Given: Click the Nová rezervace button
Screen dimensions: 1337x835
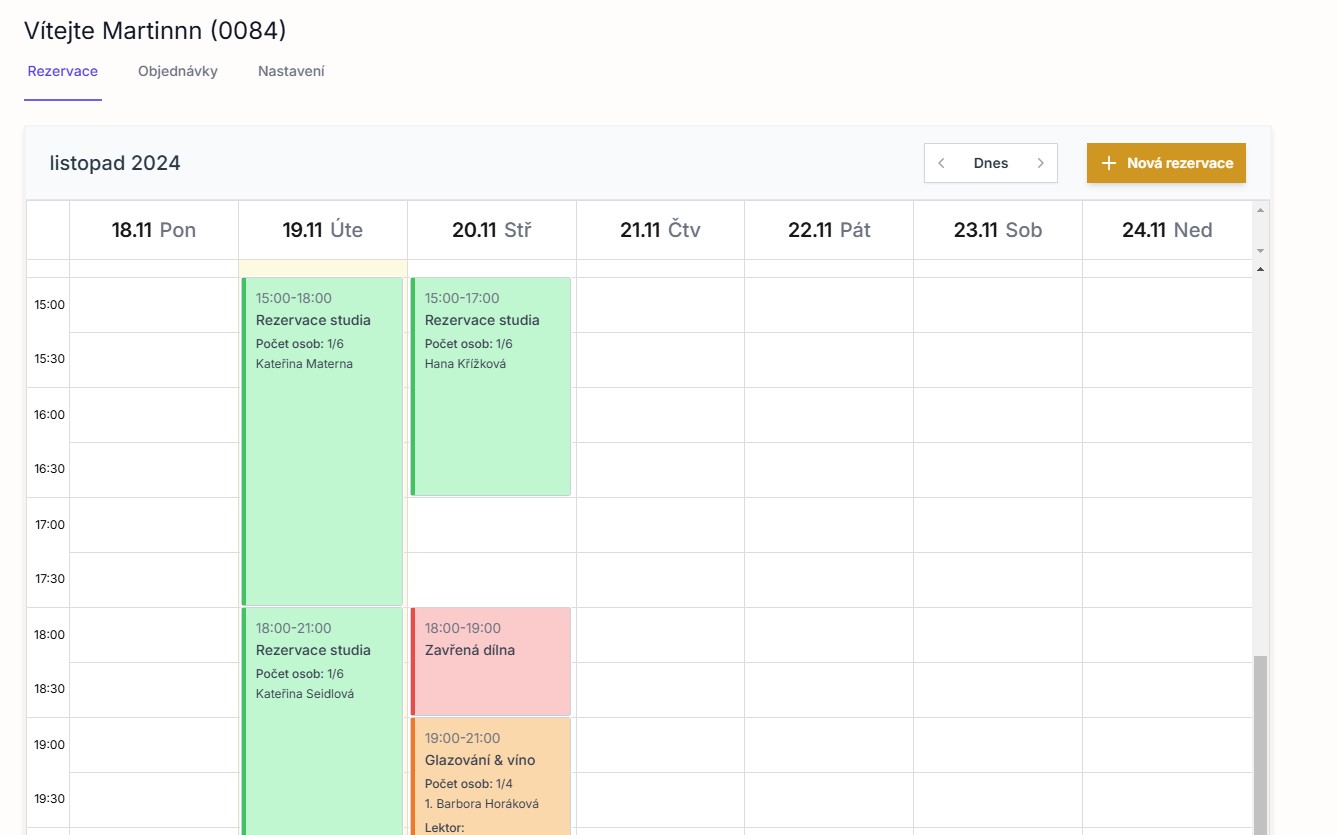Looking at the screenshot, I should pyautogui.click(x=1166, y=163).
